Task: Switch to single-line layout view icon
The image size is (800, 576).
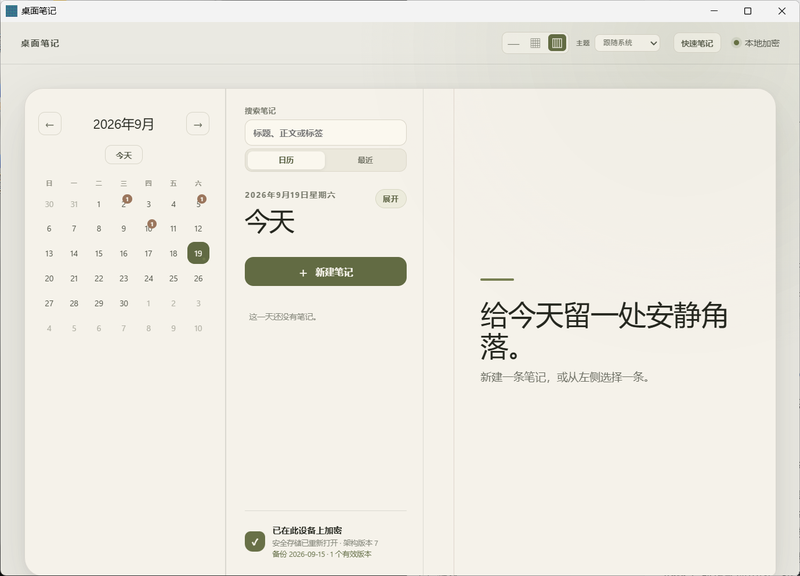Action: [x=514, y=43]
